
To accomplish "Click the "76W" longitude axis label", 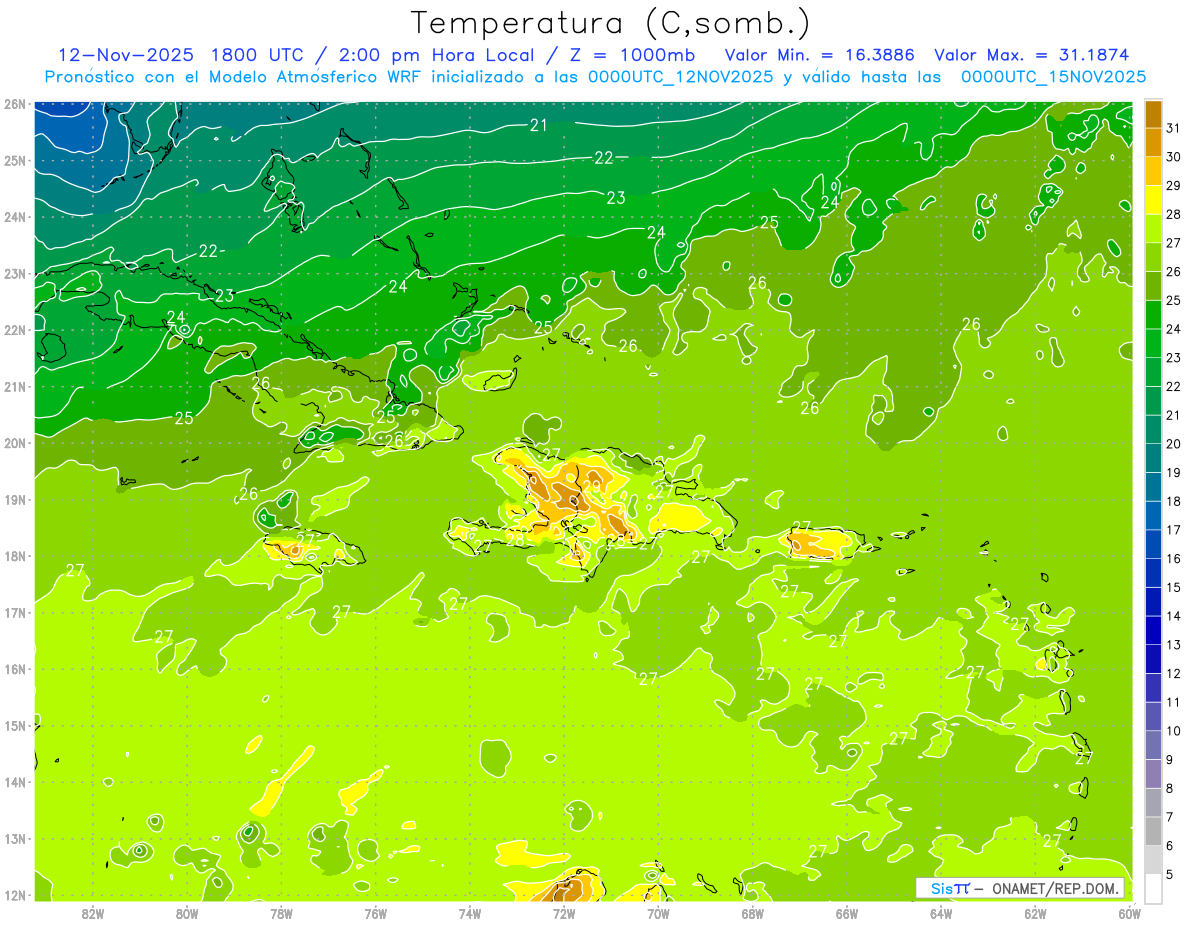I will (375, 912).
